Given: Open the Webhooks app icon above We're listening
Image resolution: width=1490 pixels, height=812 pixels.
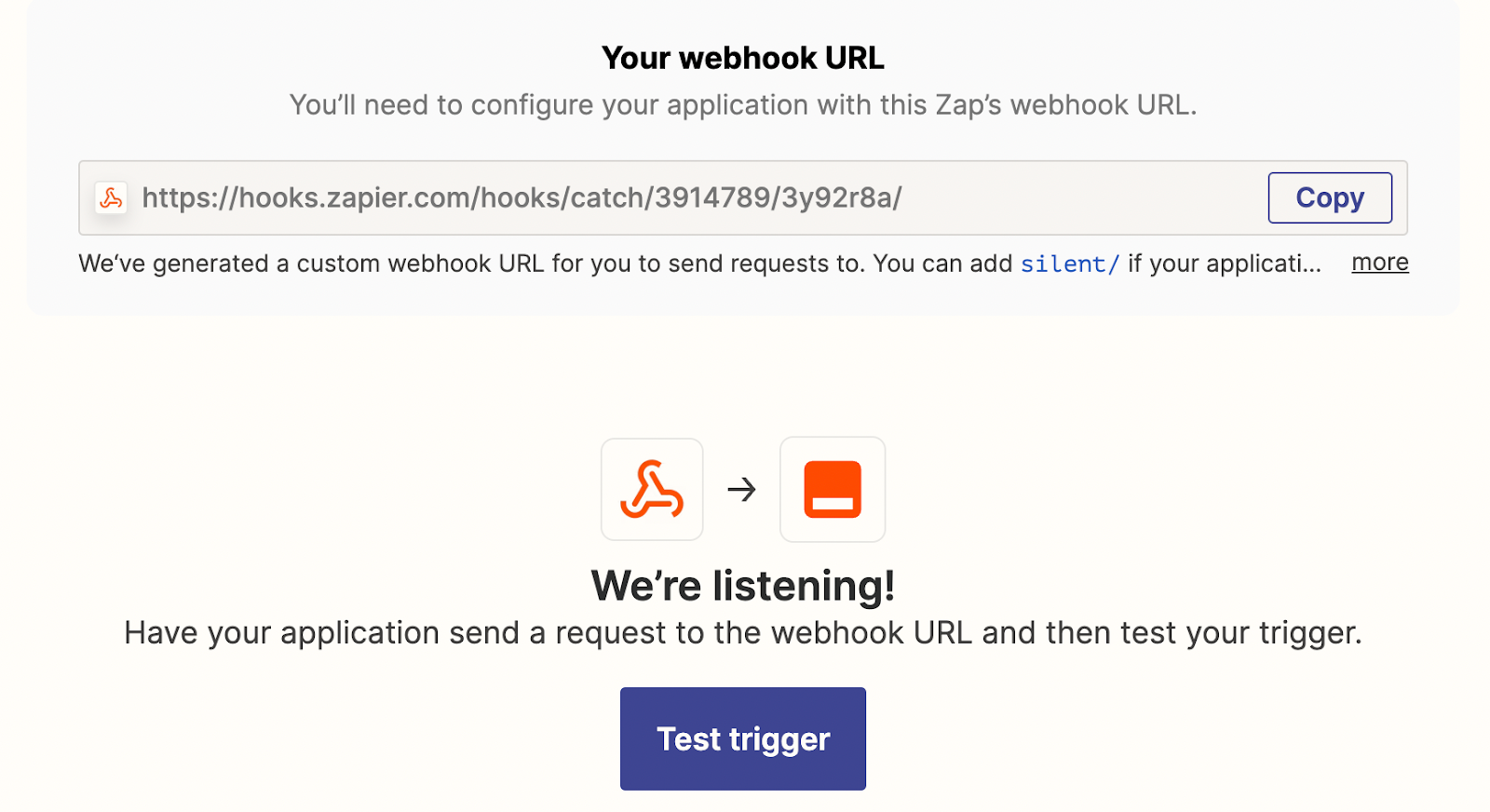Looking at the screenshot, I should (x=651, y=489).
